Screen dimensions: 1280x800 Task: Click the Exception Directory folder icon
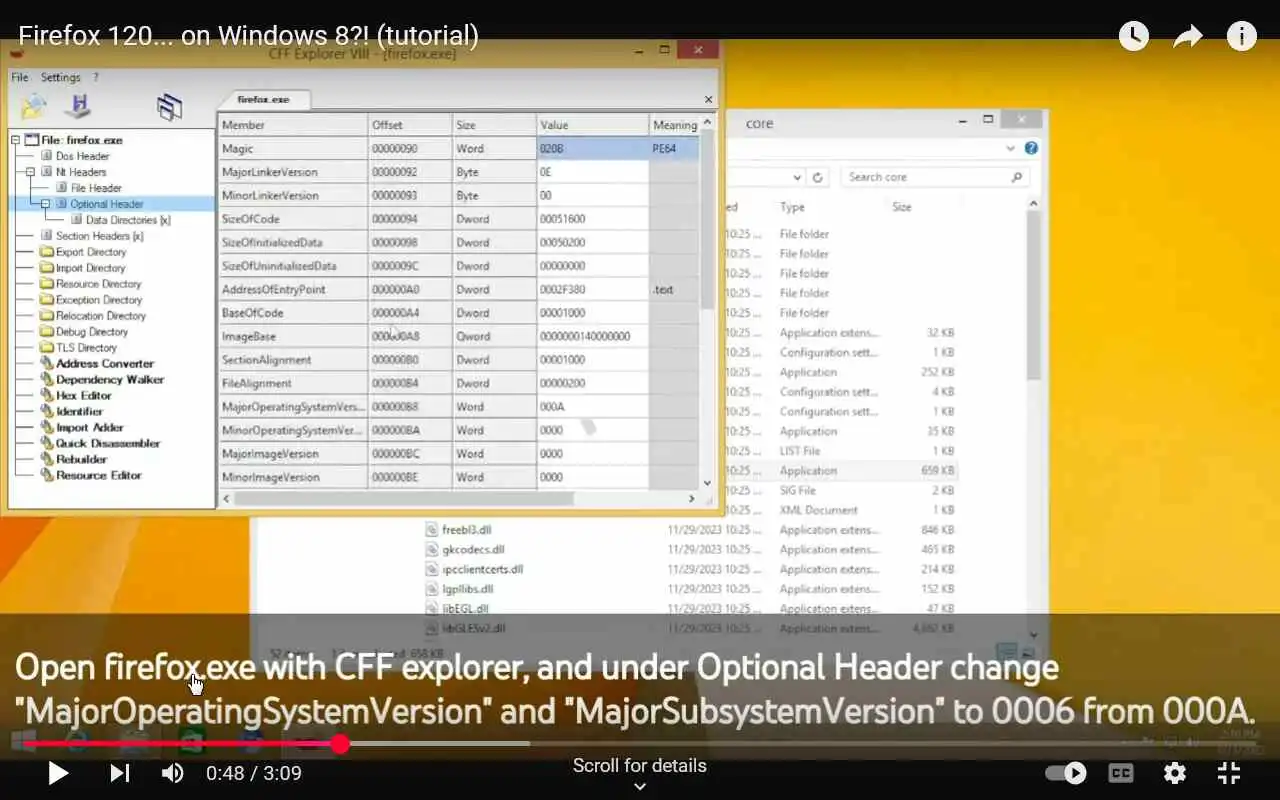coord(47,300)
